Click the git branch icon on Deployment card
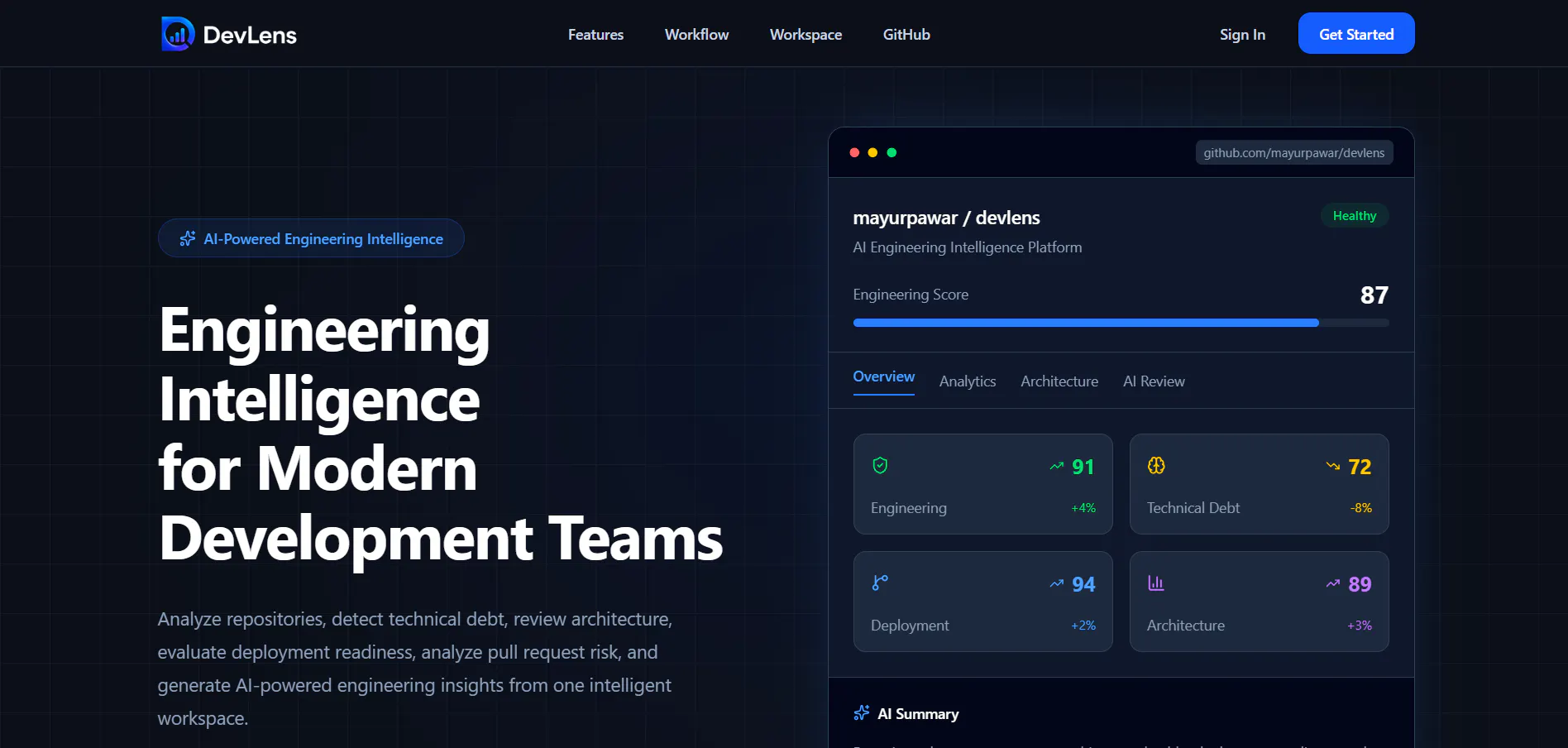This screenshot has width=1568, height=748. 880,583
